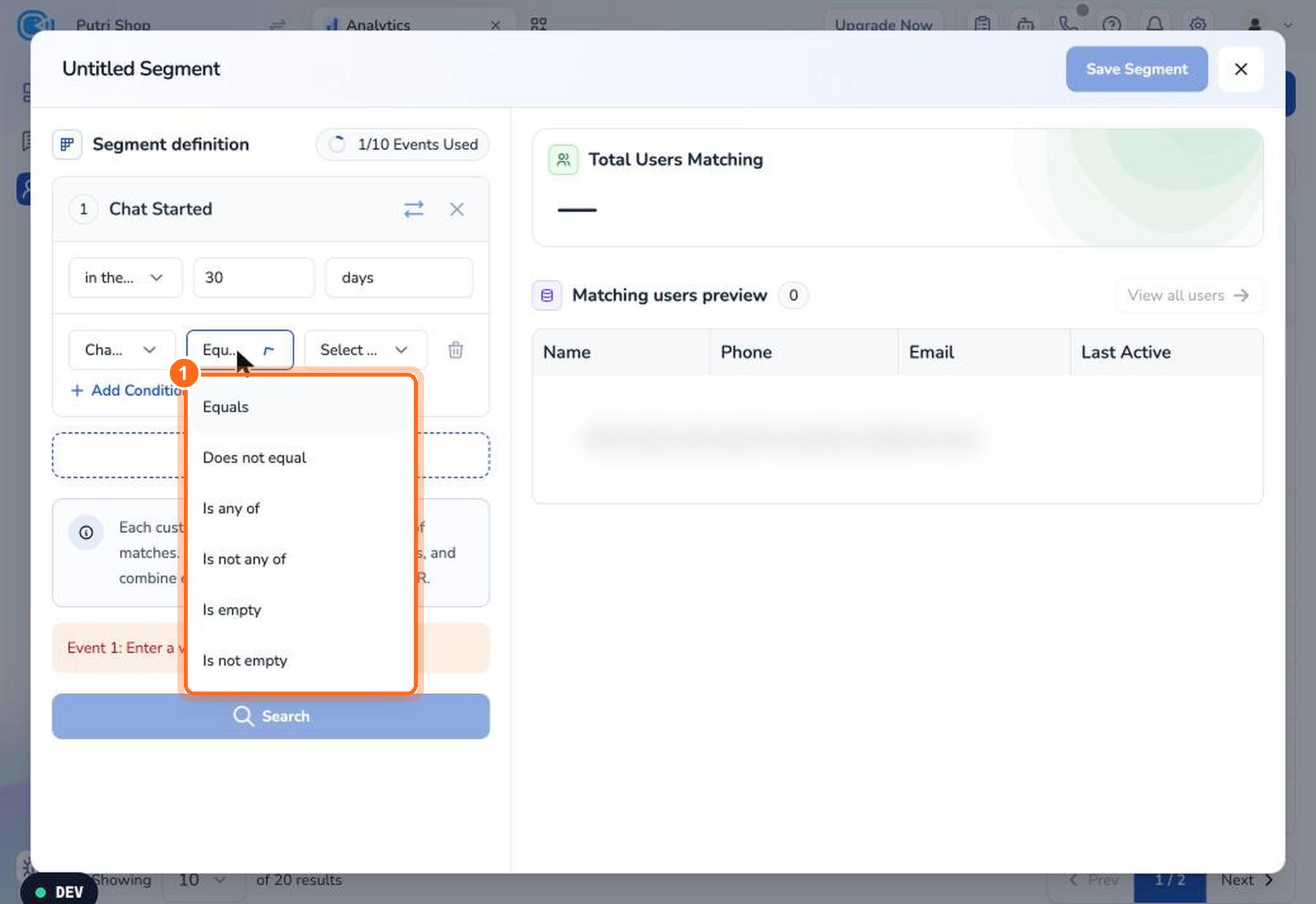
Task: Click Upgrade Now in top bar
Action: coord(883,25)
